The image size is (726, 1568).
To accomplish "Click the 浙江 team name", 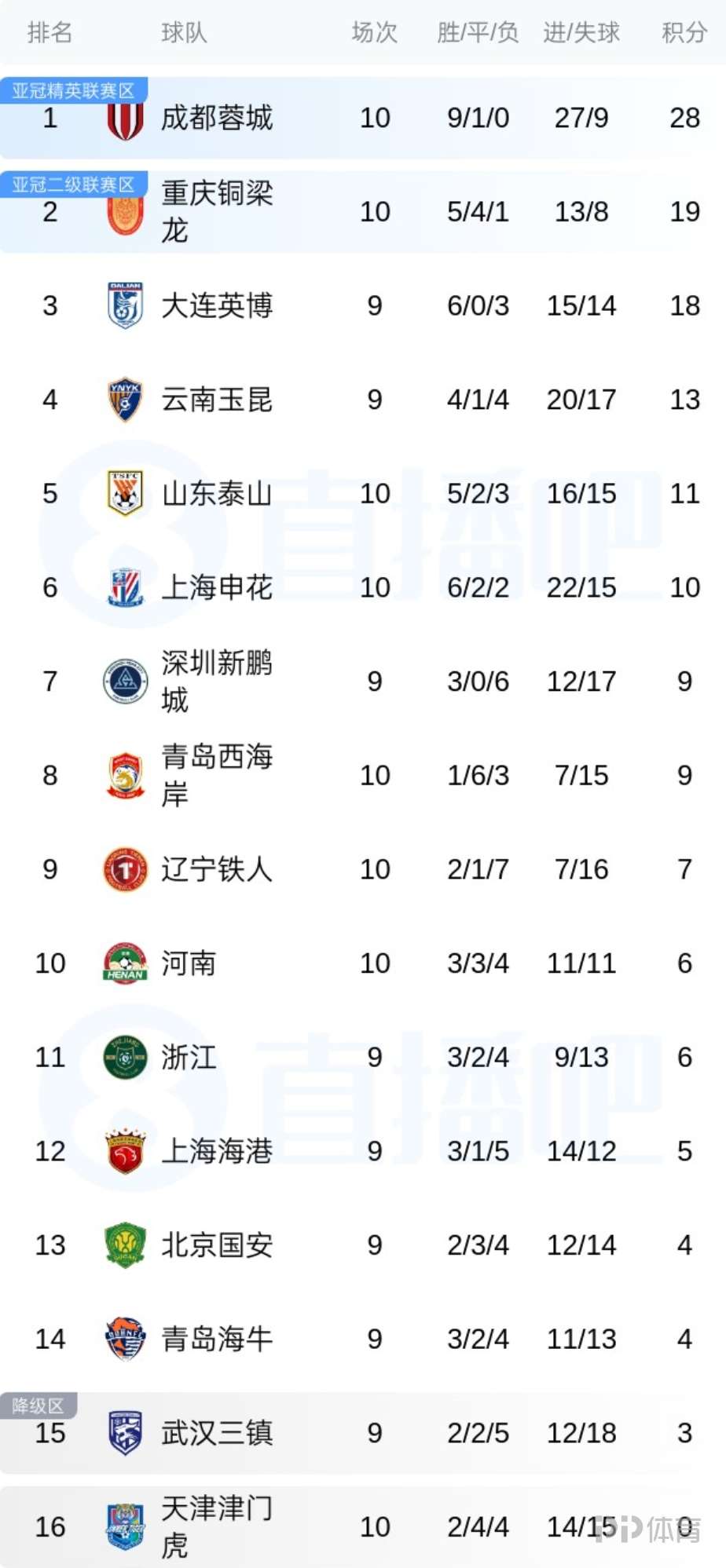I will (189, 1057).
